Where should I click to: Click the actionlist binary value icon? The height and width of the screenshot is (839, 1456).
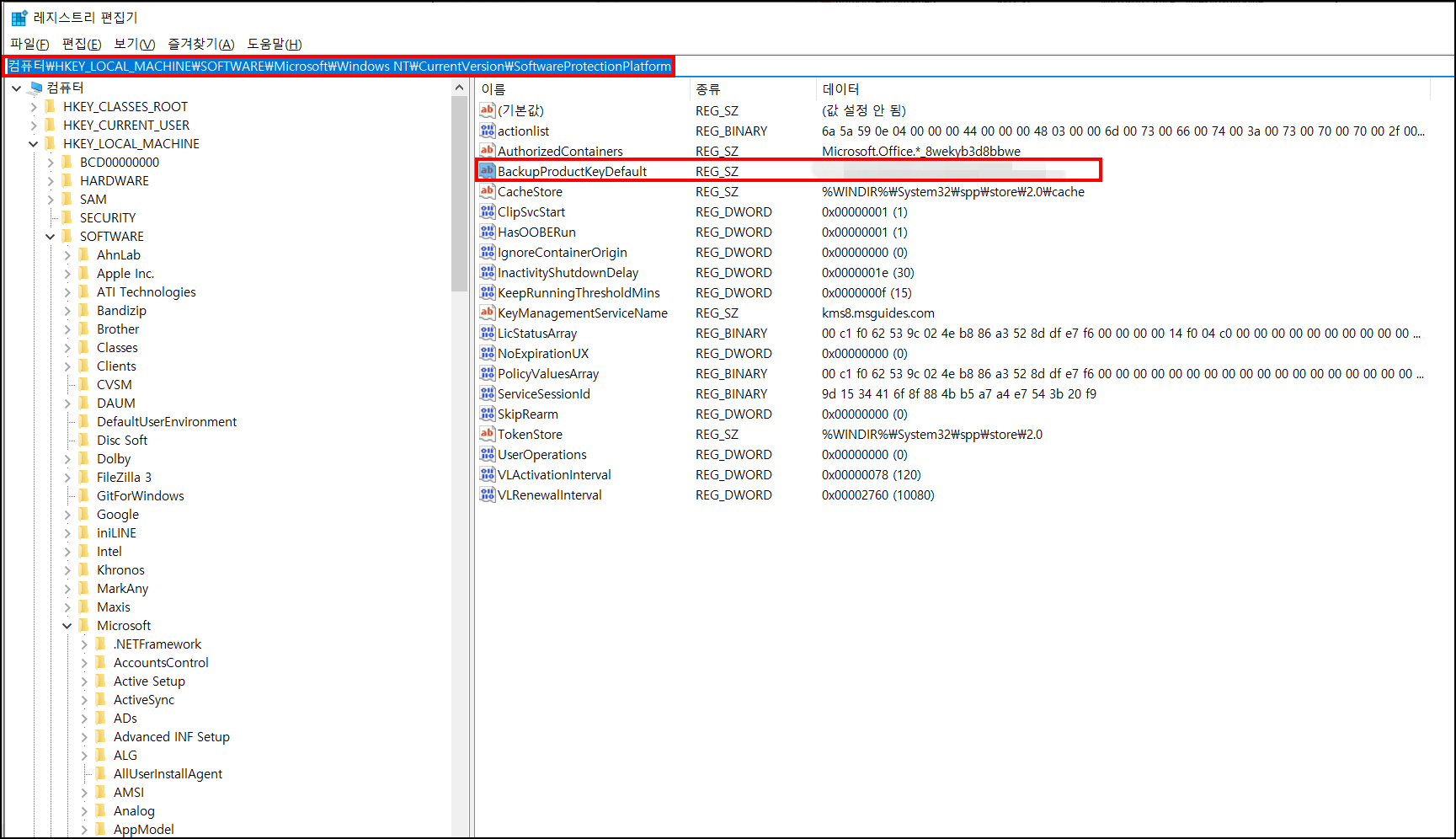488,131
